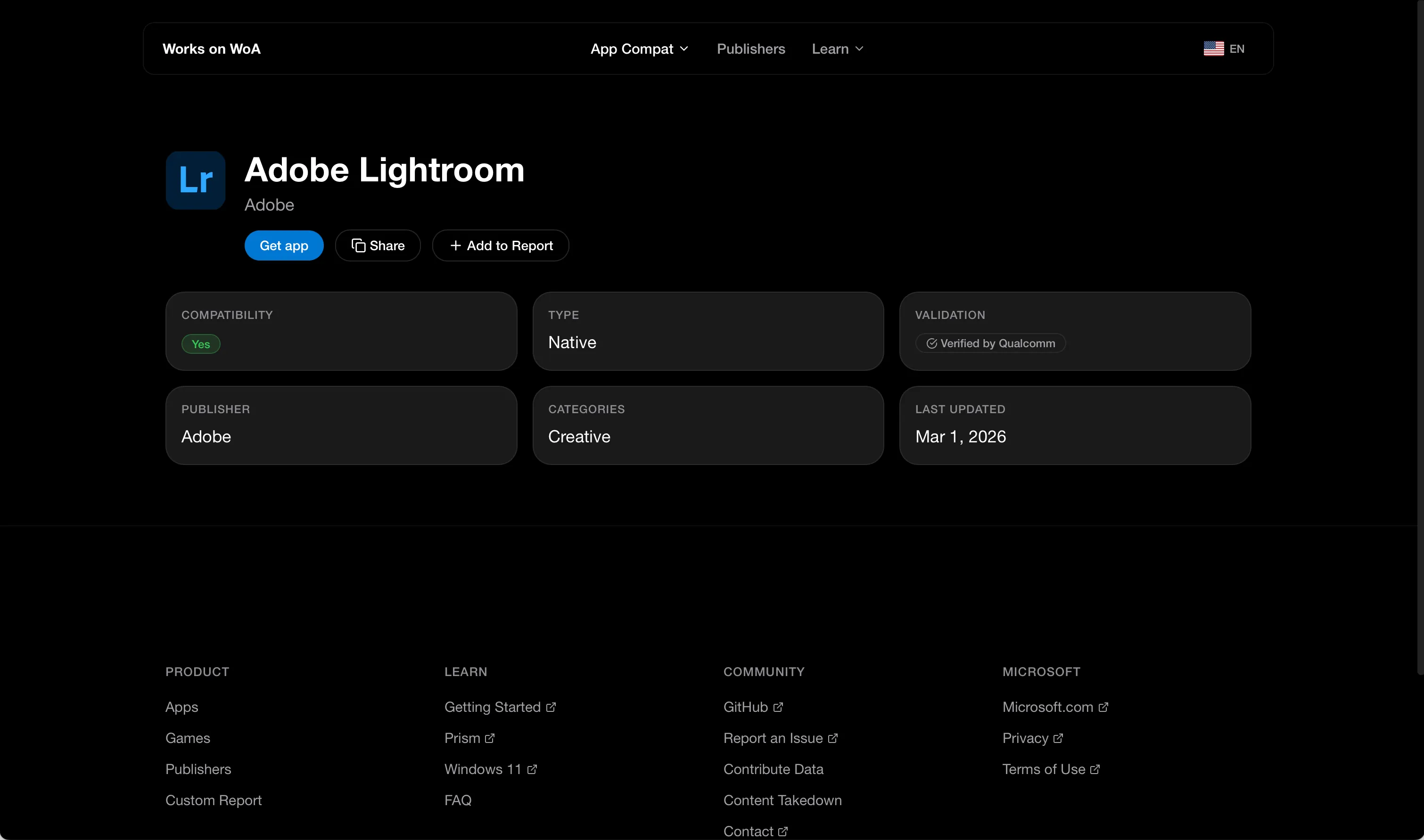Click the Share button
Image resolution: width=1424 pixels, height=840 pixels.
(x=378, y=245)
